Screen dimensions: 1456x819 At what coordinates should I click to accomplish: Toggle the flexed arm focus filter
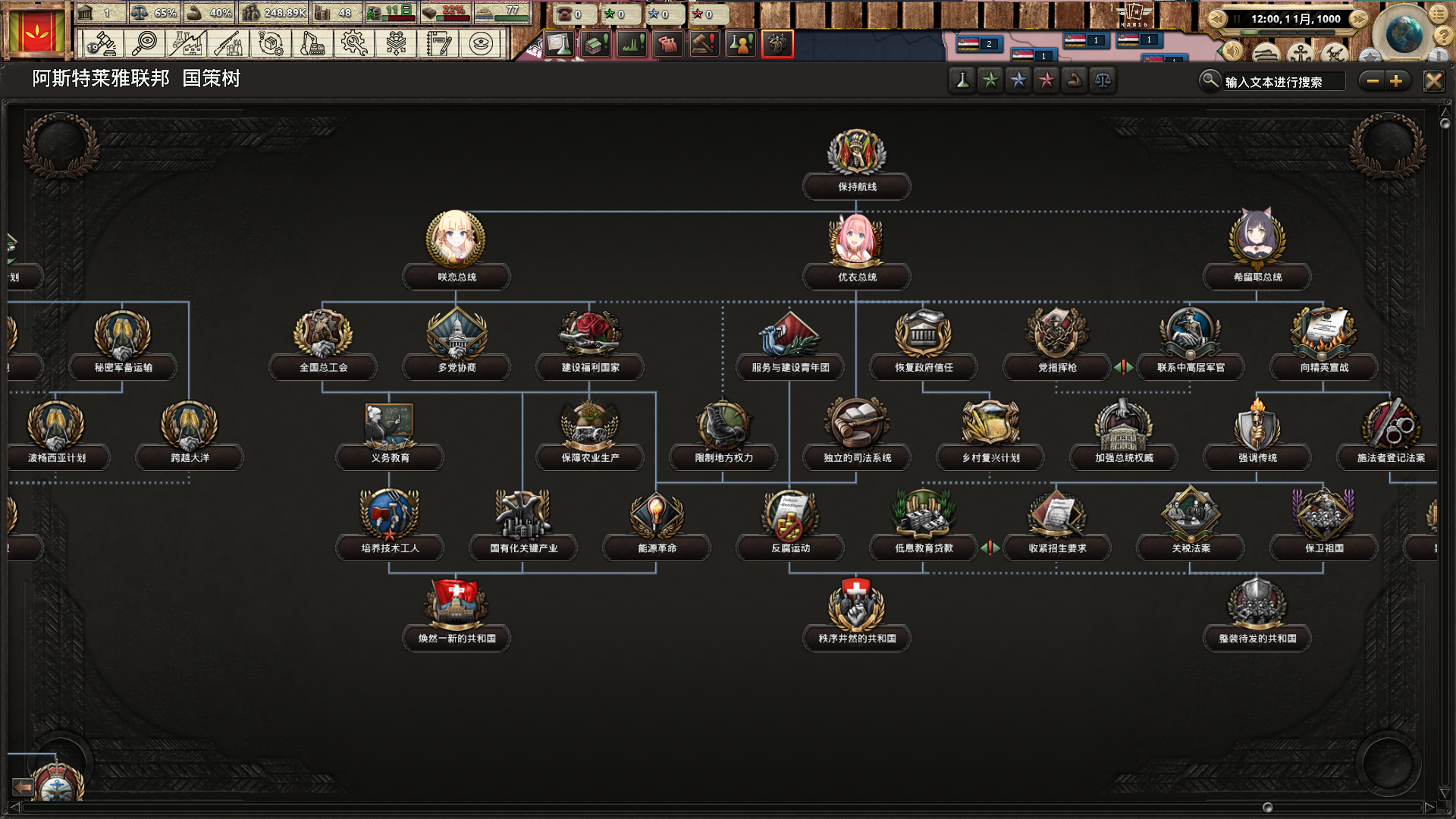[1075, 80]
